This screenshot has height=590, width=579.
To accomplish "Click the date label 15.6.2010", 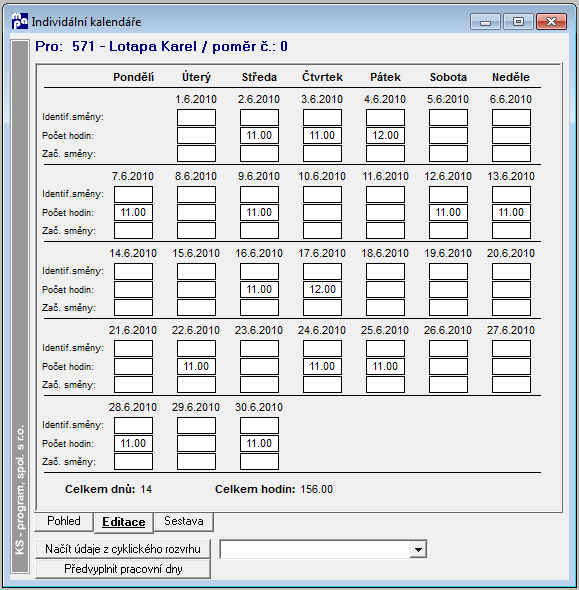I will click(x=196, y=253).
